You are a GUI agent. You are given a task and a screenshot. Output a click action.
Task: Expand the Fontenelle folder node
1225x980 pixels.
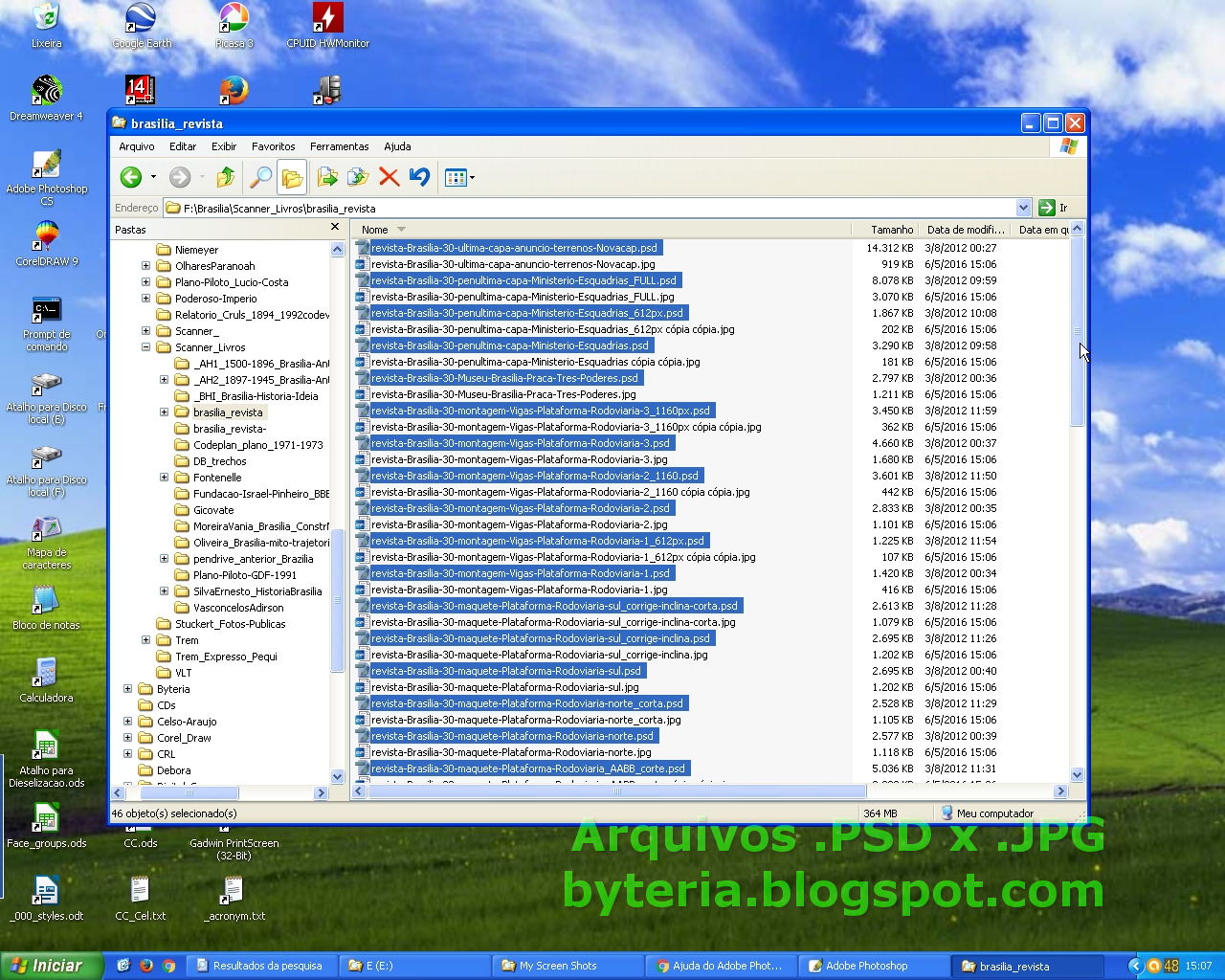point(165,478)
